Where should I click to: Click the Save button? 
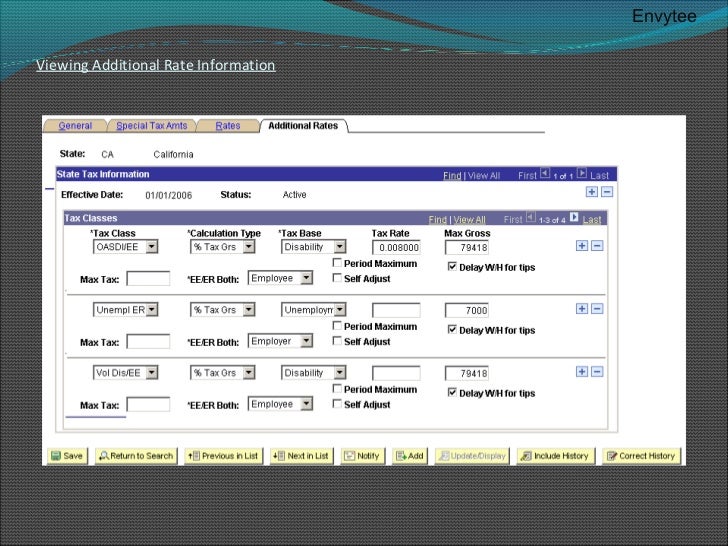[67, 456]
